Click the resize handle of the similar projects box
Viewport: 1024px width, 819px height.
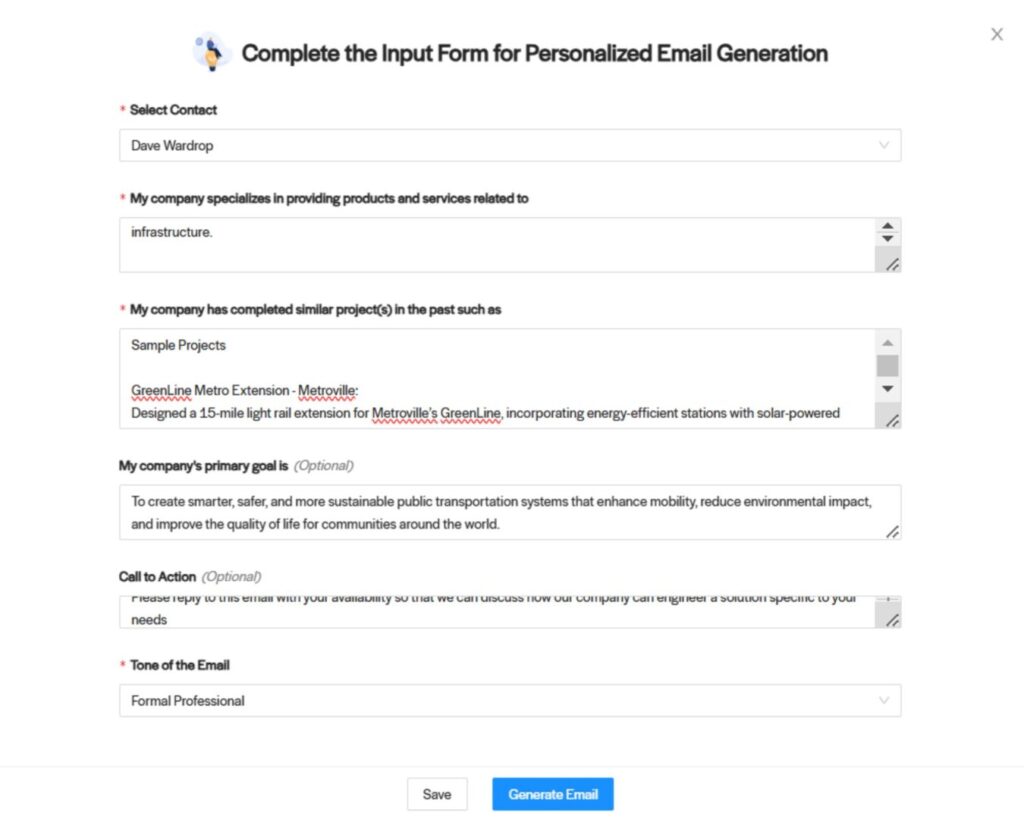point(892,421)
